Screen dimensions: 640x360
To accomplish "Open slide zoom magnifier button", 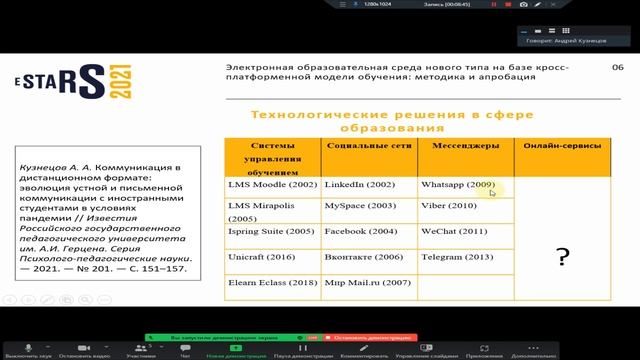I will coord(85,300).
